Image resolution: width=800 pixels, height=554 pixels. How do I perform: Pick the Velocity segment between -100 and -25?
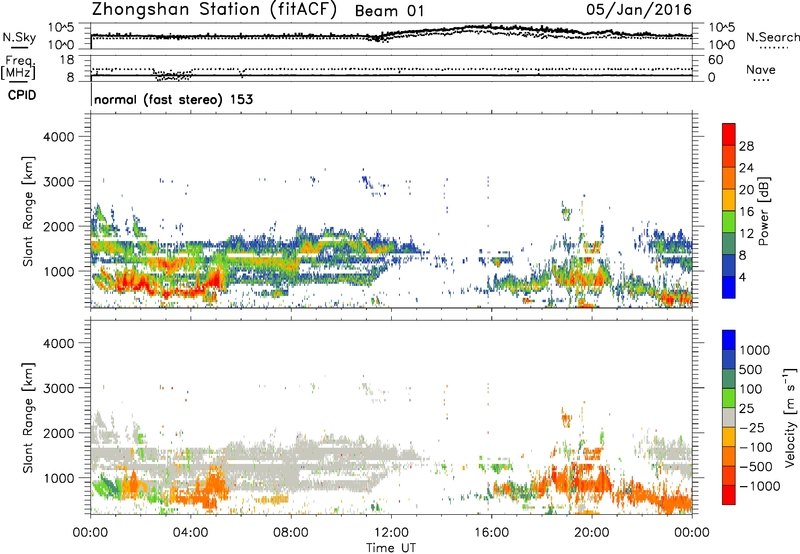tap(729, 437)
